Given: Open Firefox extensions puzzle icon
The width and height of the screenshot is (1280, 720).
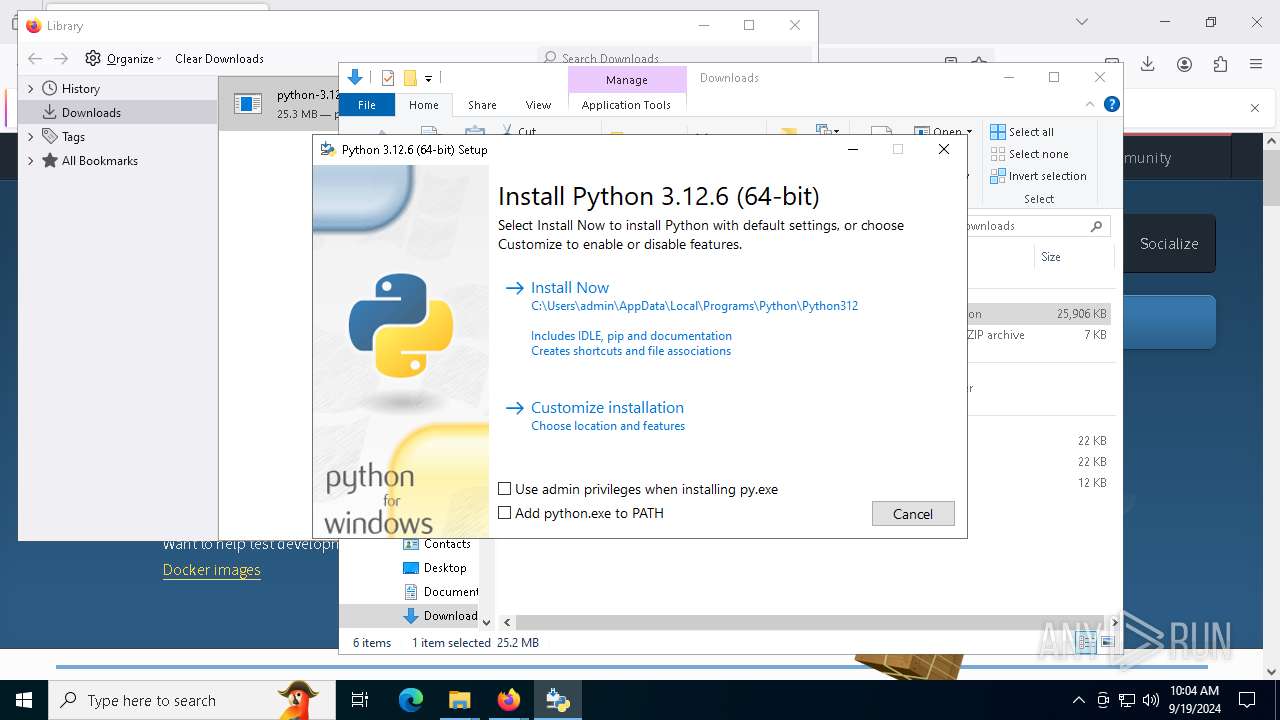Looking at the screenshot, I should click(x=1220, y=64).
